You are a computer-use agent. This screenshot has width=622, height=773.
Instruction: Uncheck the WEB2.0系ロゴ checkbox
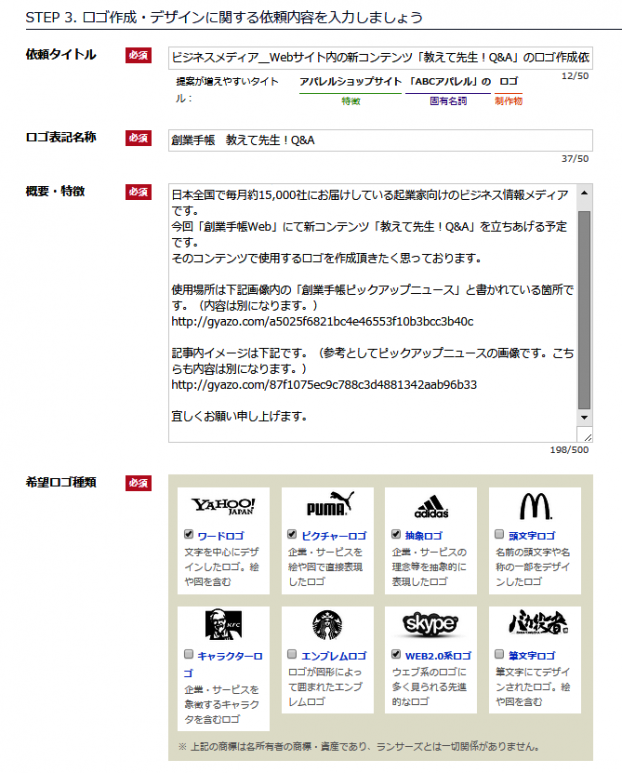(x=396, y=654)
